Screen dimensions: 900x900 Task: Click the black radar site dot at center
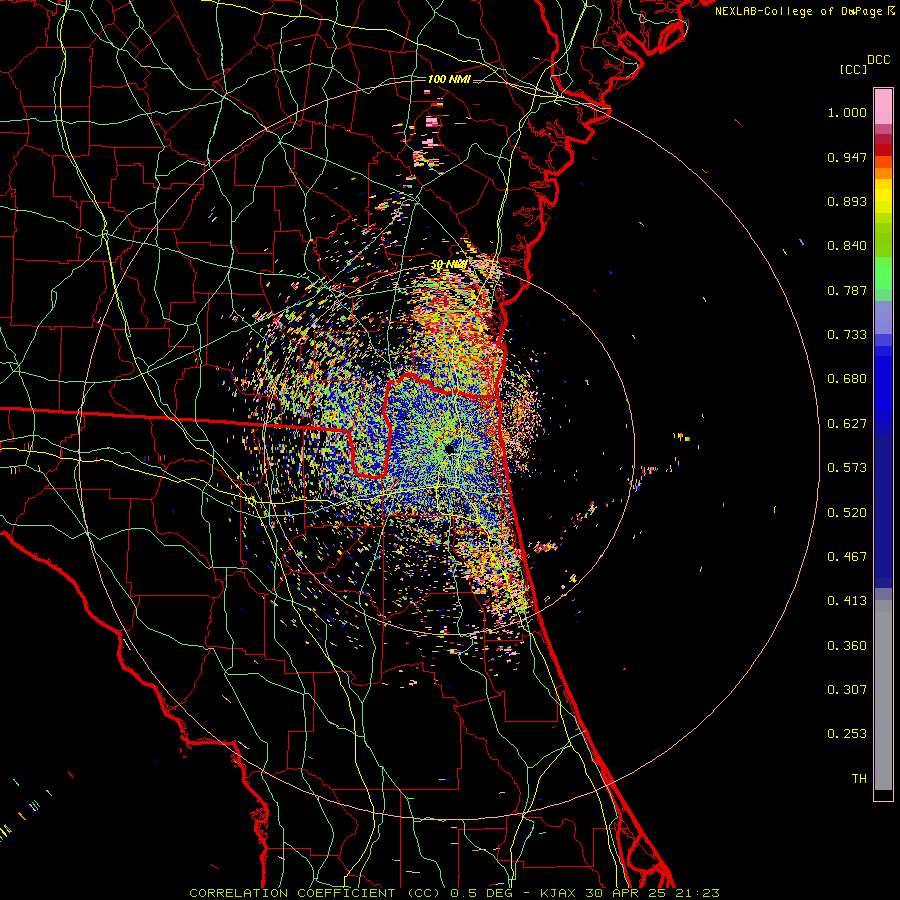click(449, 448)
